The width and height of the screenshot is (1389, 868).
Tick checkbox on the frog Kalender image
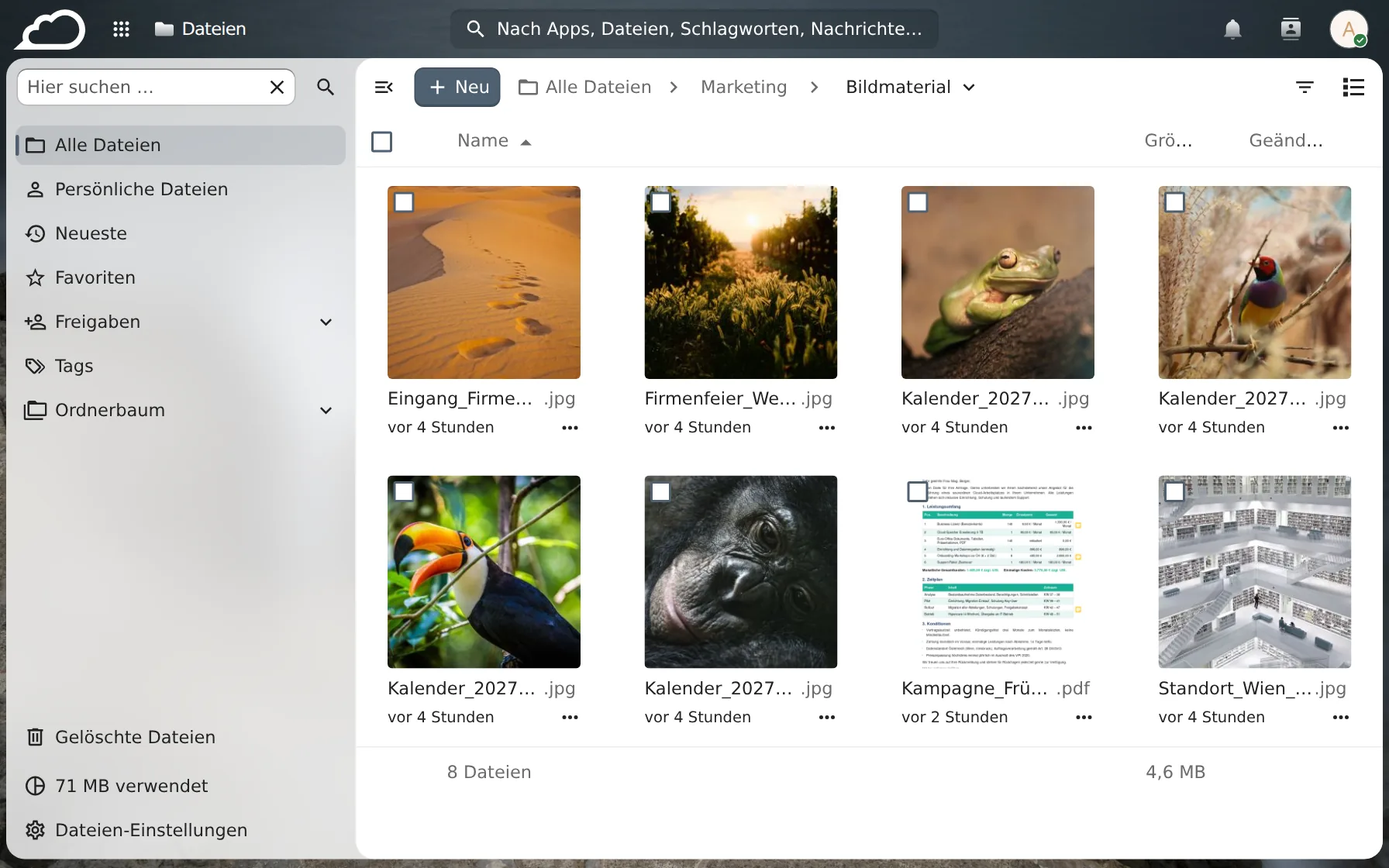click(x=918, y=202)
